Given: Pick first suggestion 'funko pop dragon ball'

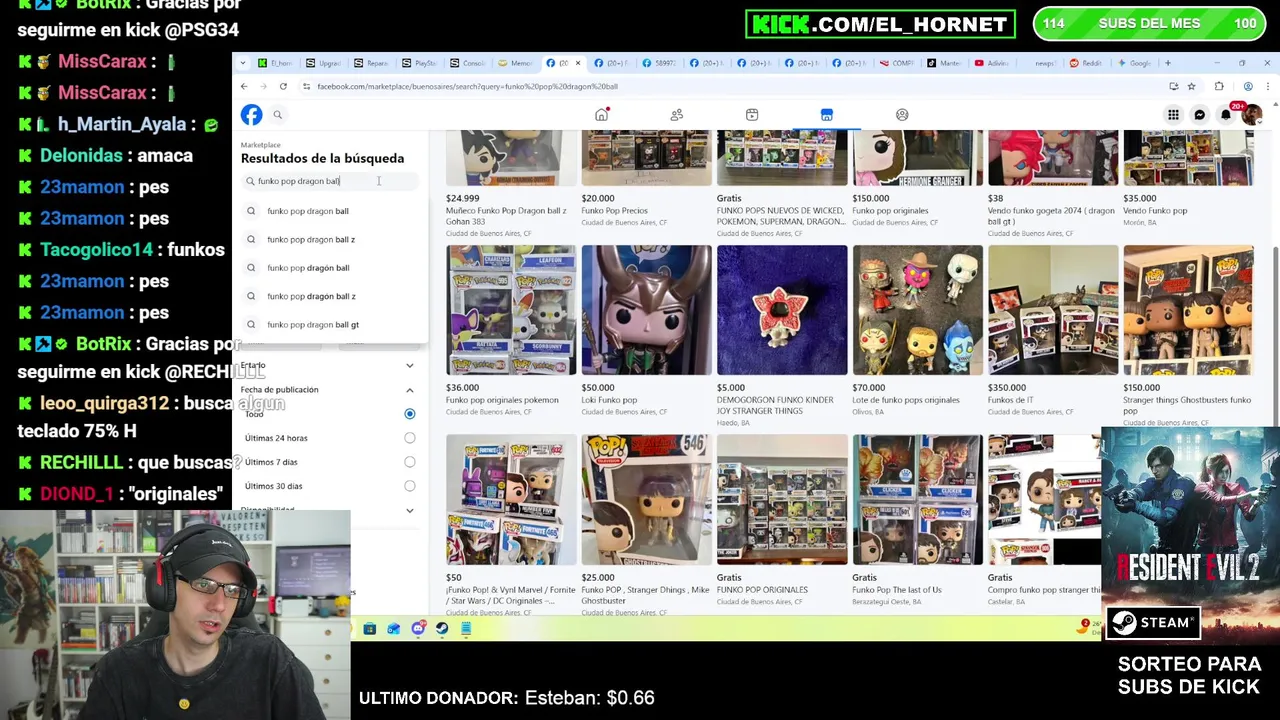Looking at the screenshot, I should tap(330, 211).
